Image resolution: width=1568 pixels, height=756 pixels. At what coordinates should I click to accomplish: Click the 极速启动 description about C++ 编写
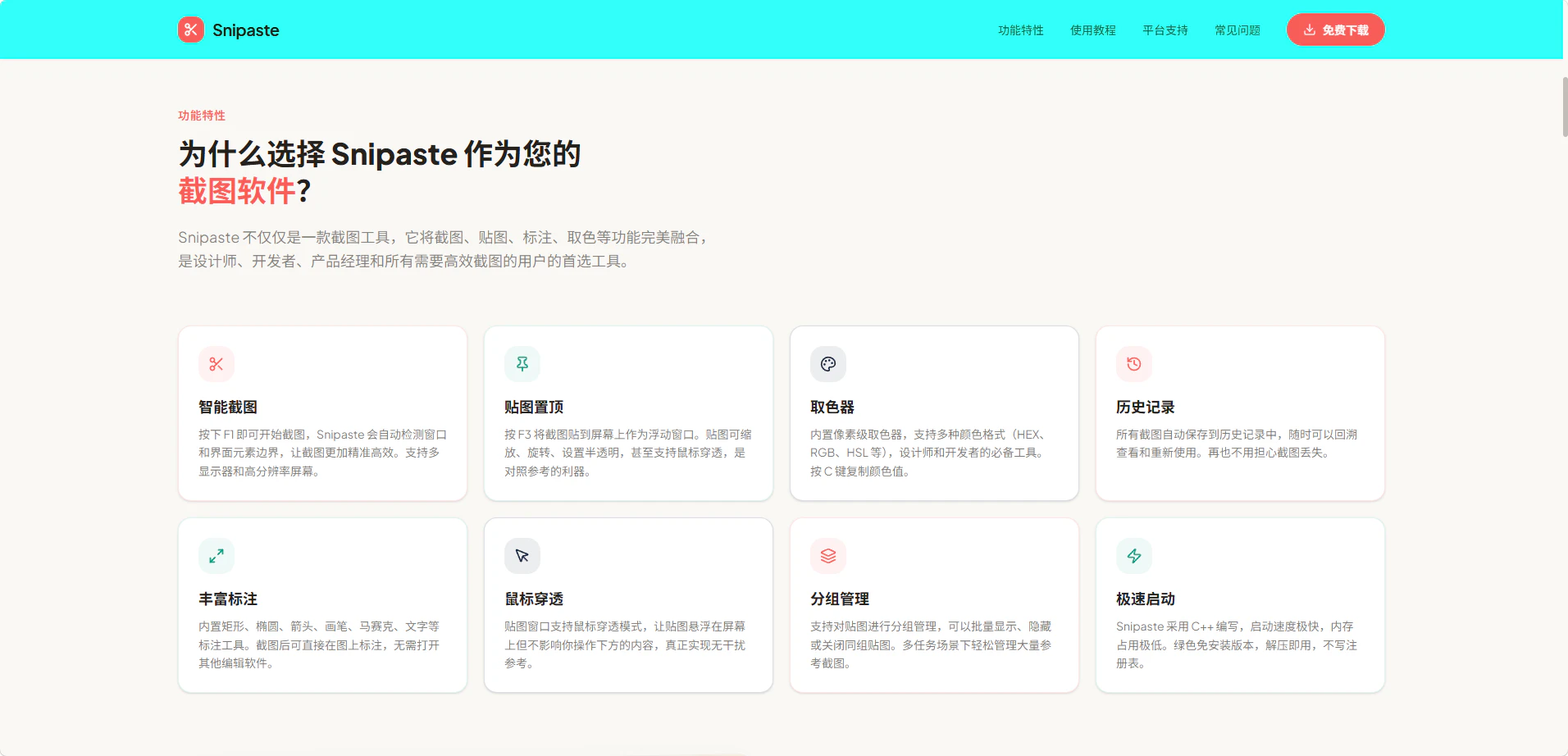point(1237,644)
